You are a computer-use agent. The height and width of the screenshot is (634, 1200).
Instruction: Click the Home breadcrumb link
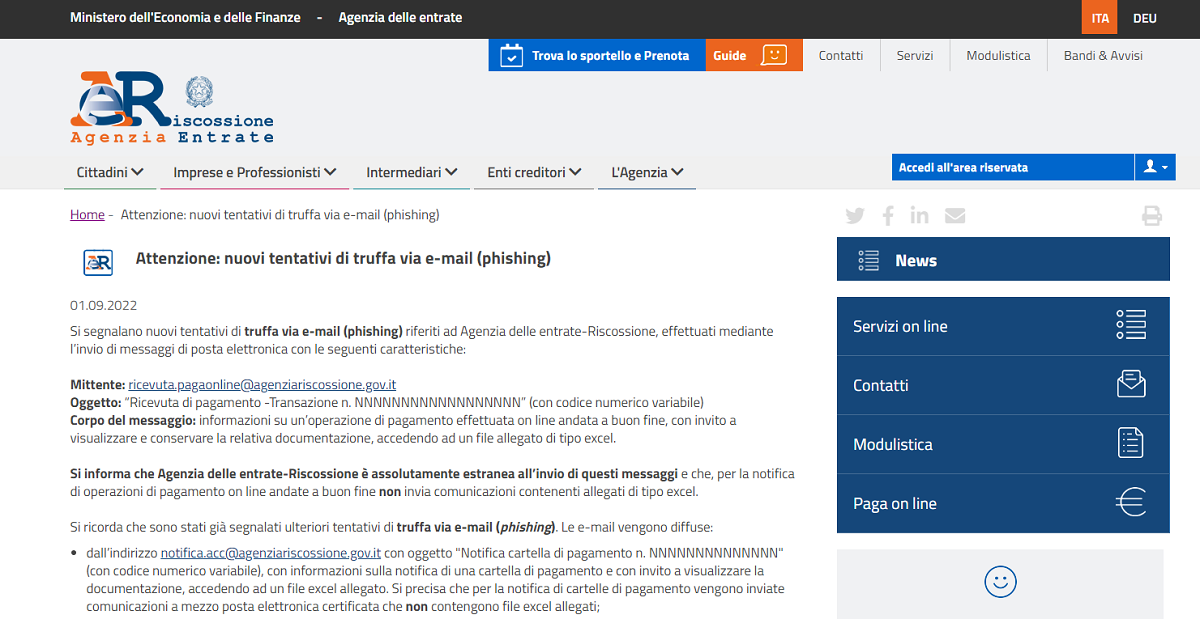coord(87,215)
